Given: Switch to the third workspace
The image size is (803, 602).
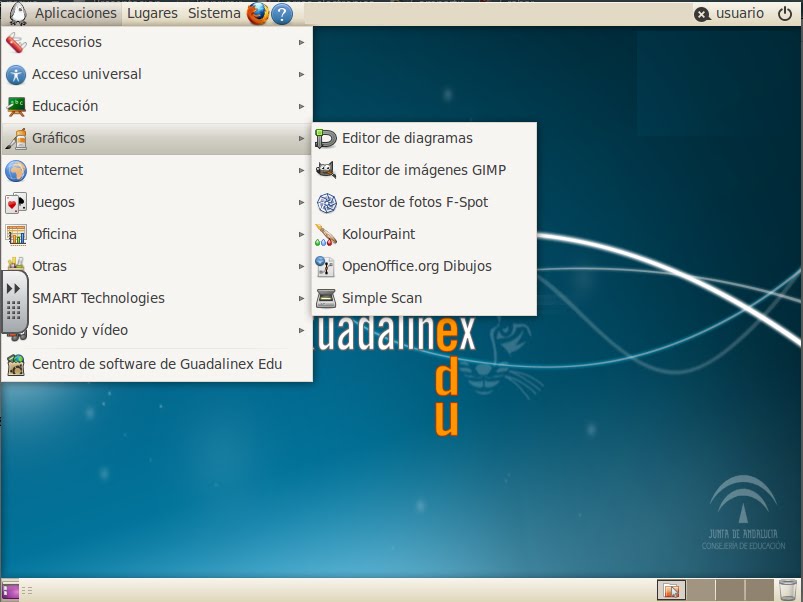Looking at the screenshot, I should pos(730,591).
